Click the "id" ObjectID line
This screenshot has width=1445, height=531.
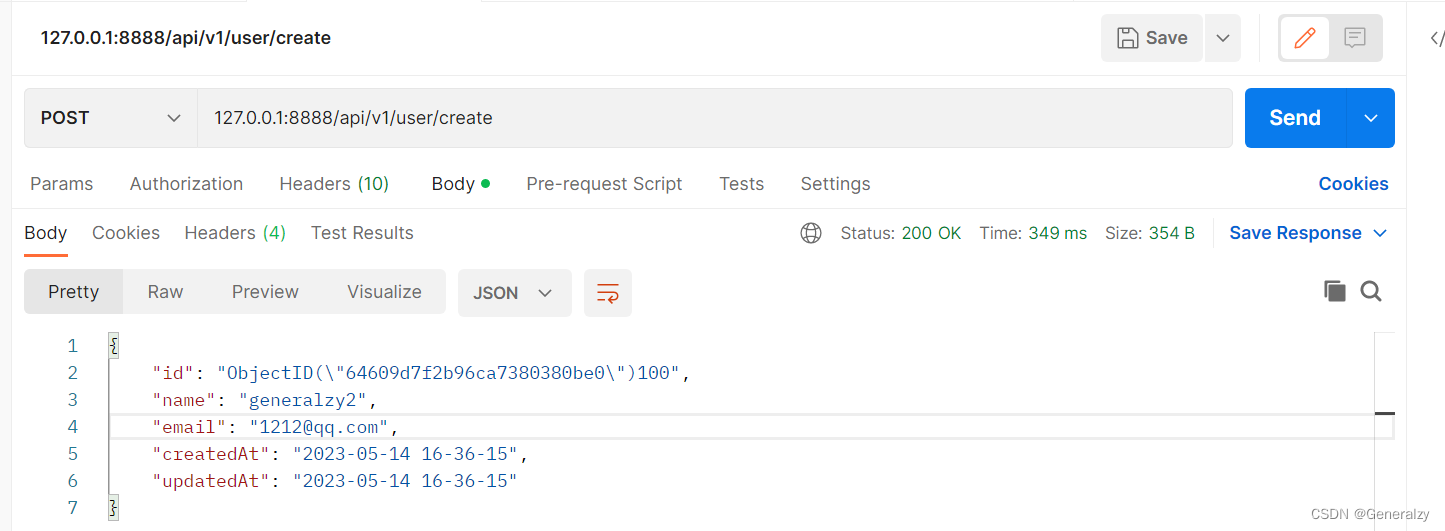pyautogui.click(x=421, y=373)
